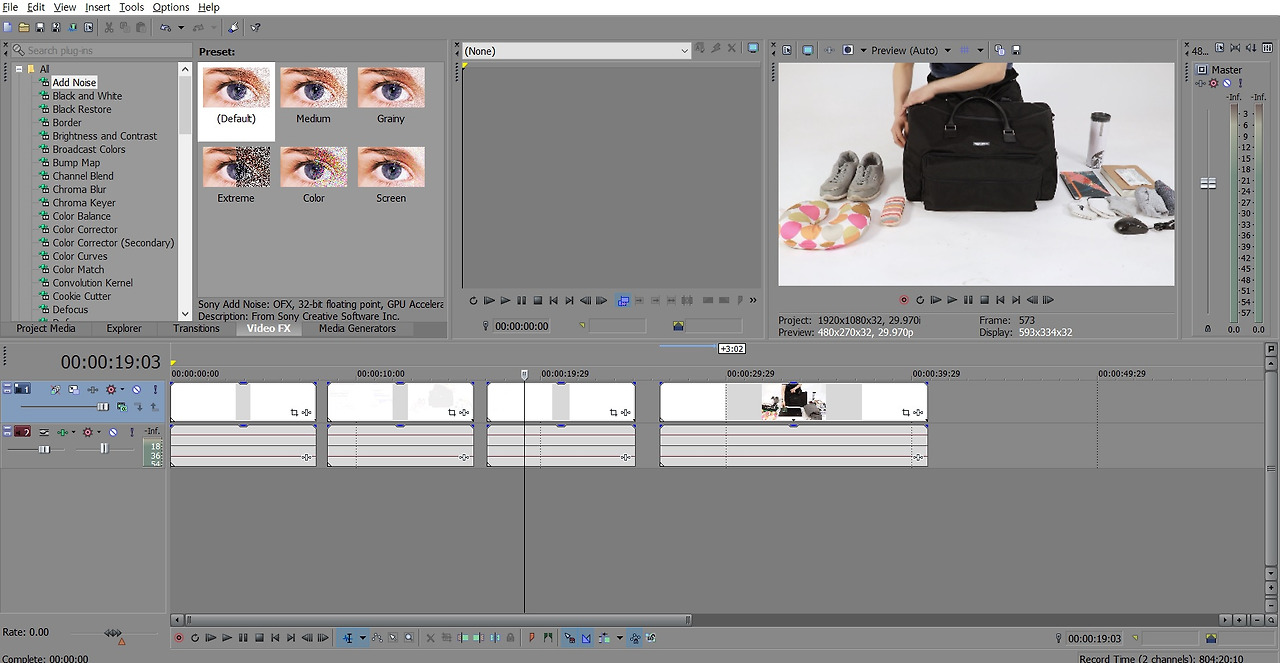The width and height of the screenshot is (1280, 663).
Task: Click audio track 2 invert phase icon
Action: tap(44, 432)
